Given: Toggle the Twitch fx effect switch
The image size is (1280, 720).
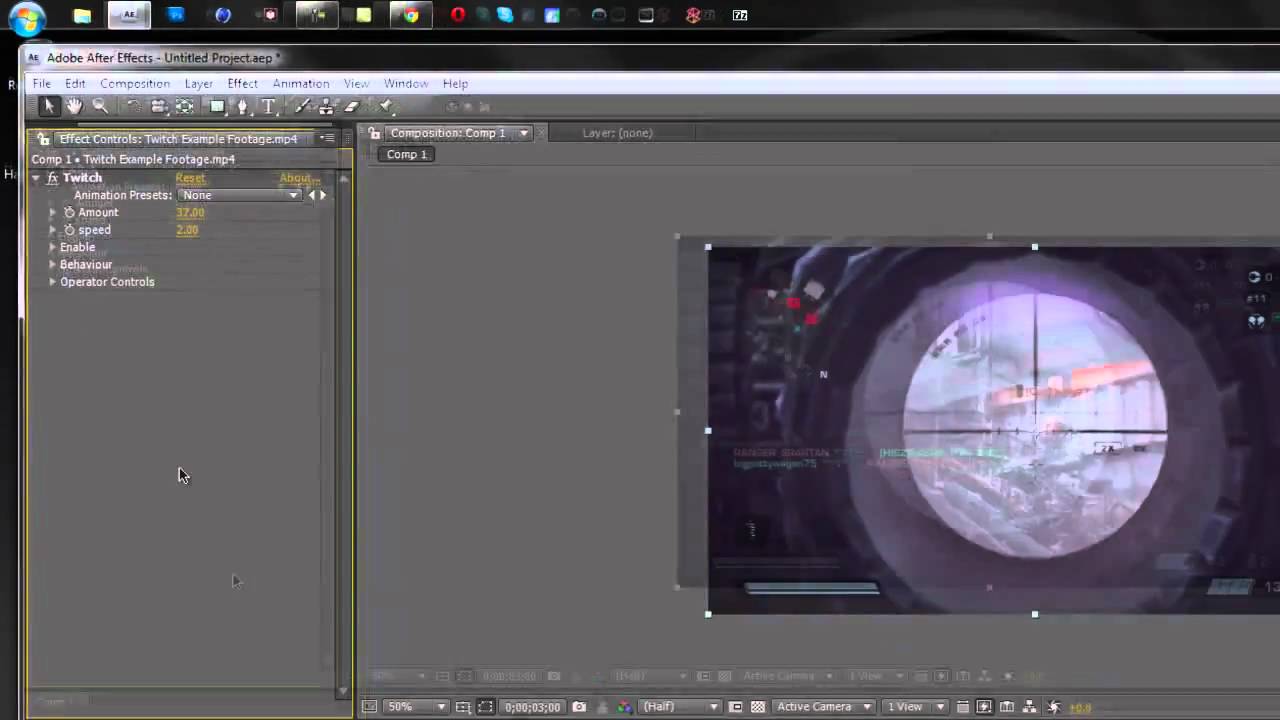Looking at the screenshot, I should pos(52,178).
